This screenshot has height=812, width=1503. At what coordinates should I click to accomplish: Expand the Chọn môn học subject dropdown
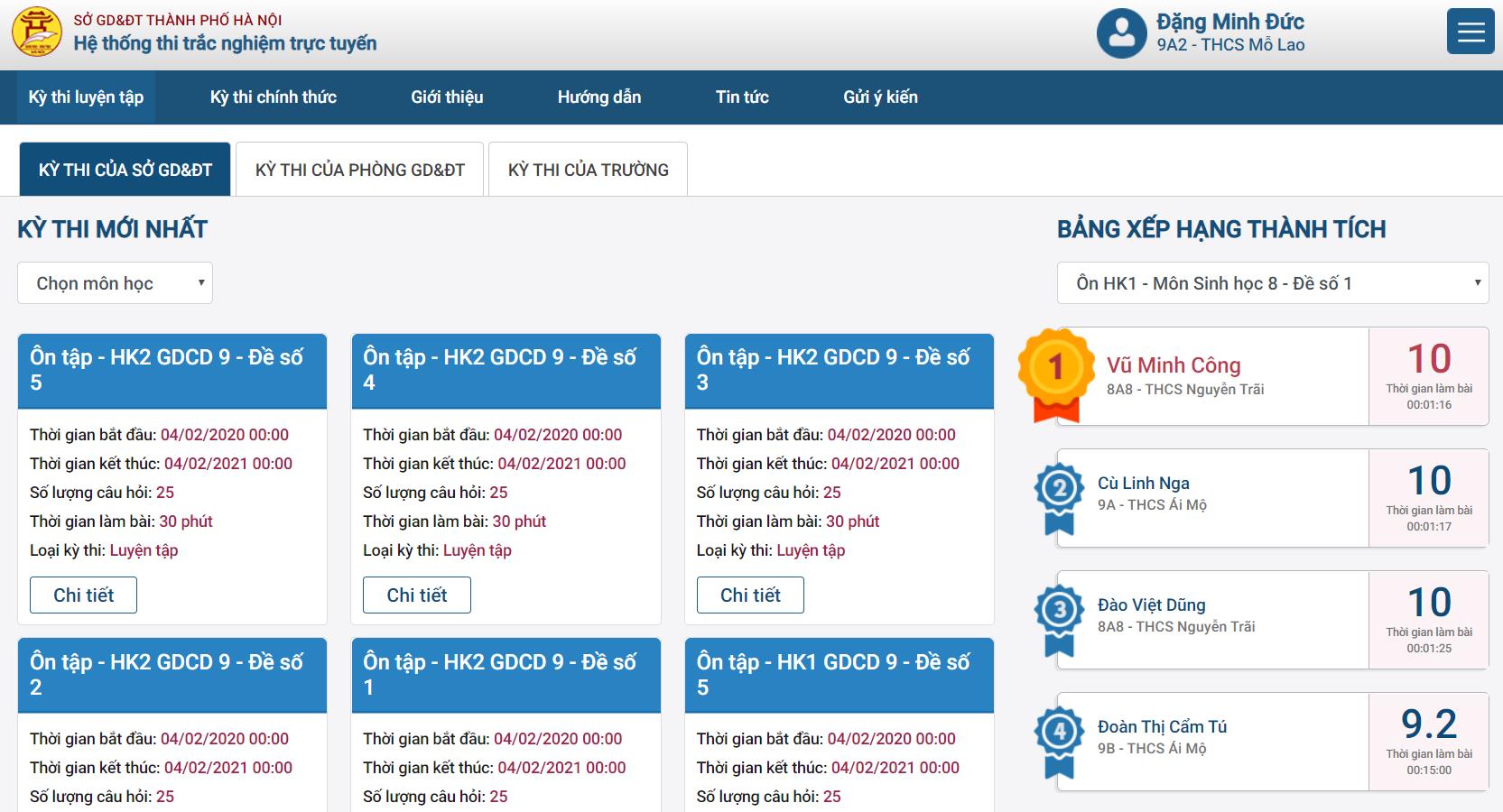115,283
